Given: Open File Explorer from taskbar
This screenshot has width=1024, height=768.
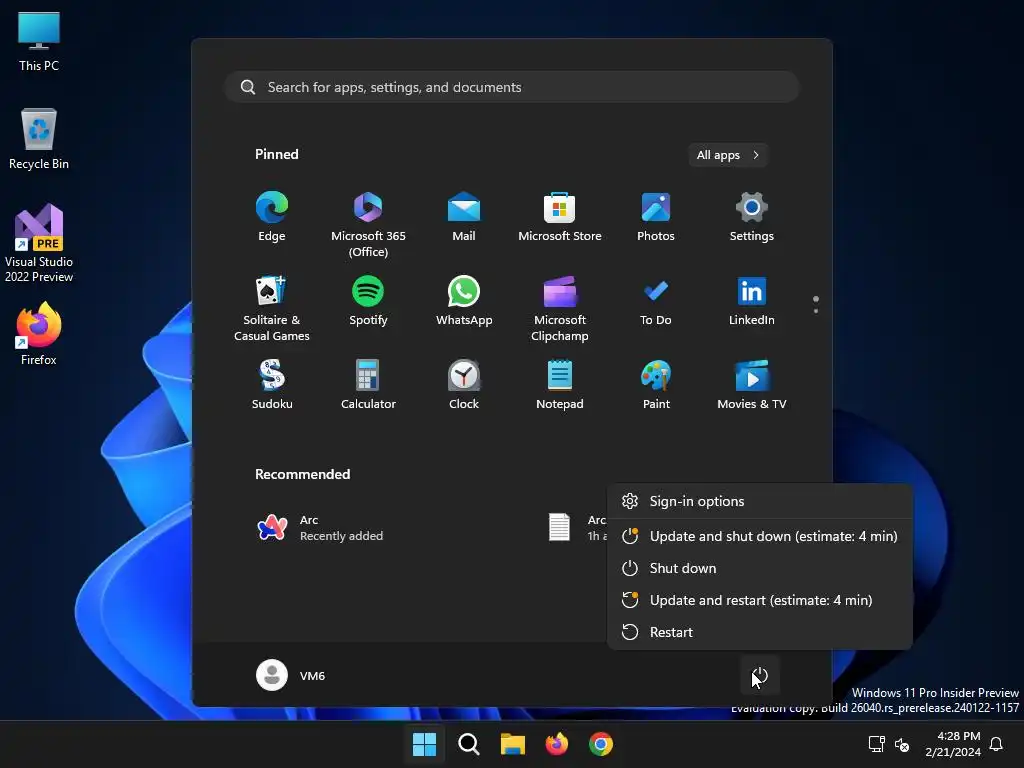Looking at the screenshot, I should (513, 744).
